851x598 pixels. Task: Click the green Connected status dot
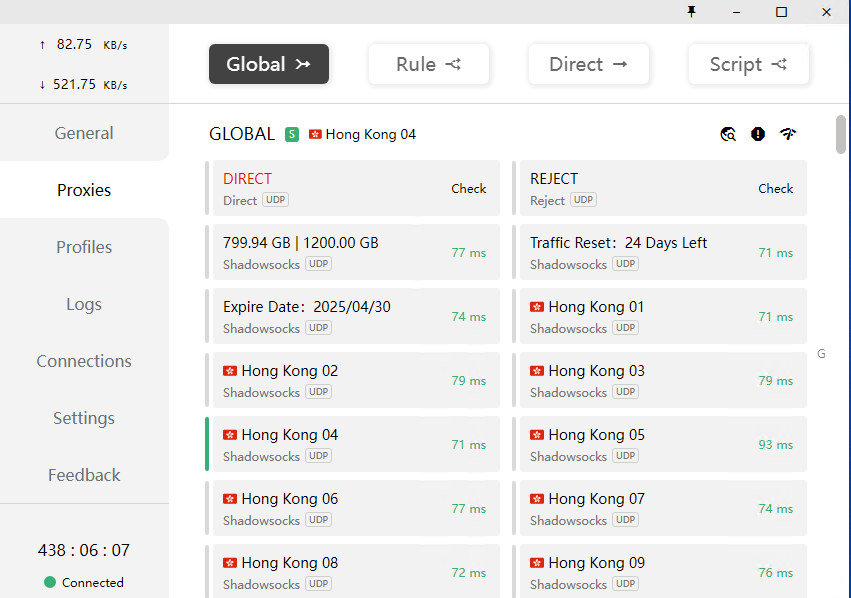pos(50,582)
